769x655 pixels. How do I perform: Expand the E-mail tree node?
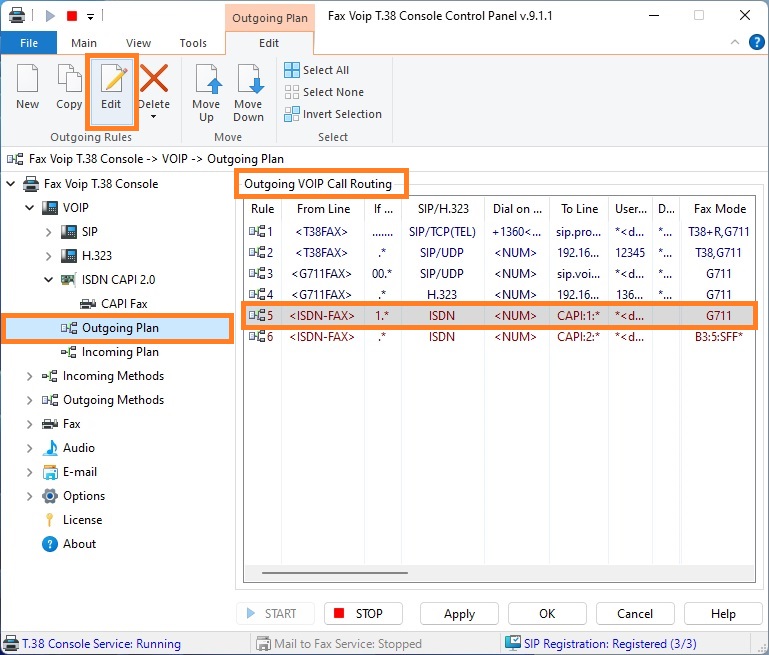(x=29, y=472)
